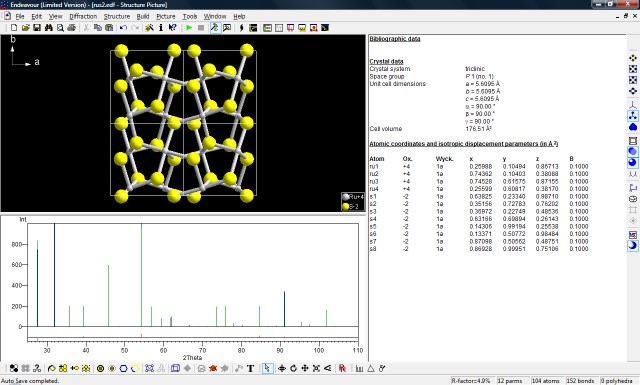Pick the four-arrow move tool
The width and height of the screenshot is (640, 385).
[304, 368]
